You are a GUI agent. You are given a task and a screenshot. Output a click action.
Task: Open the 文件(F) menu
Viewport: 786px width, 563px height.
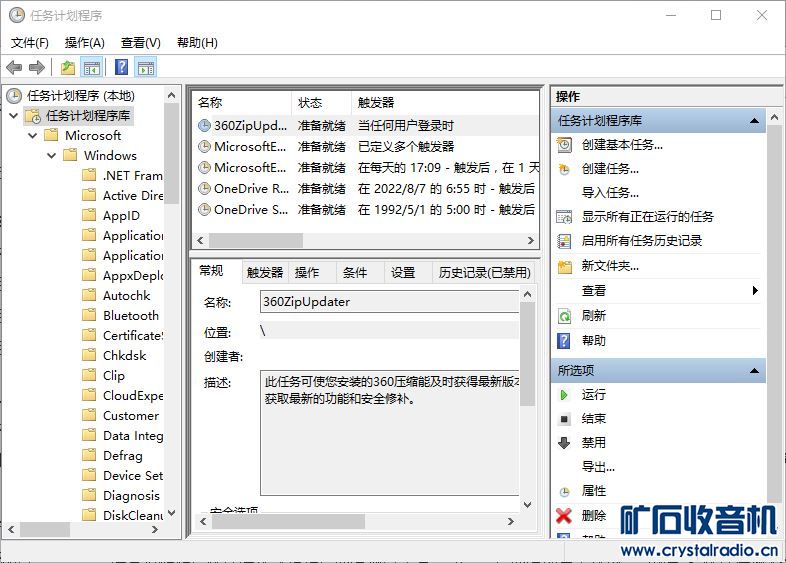(x=30, y=43)
